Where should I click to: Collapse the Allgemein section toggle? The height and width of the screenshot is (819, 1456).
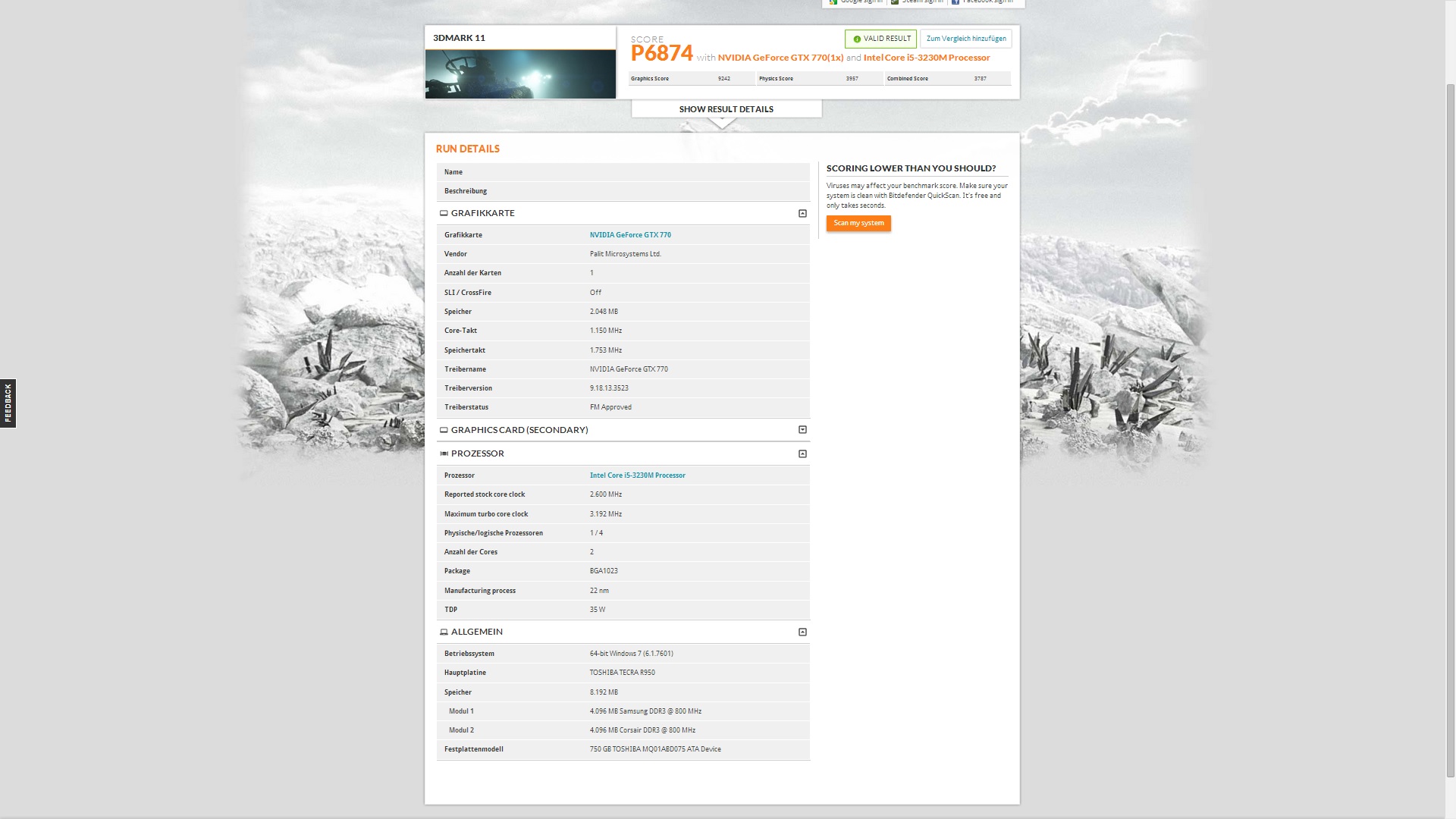coord(802,632)
